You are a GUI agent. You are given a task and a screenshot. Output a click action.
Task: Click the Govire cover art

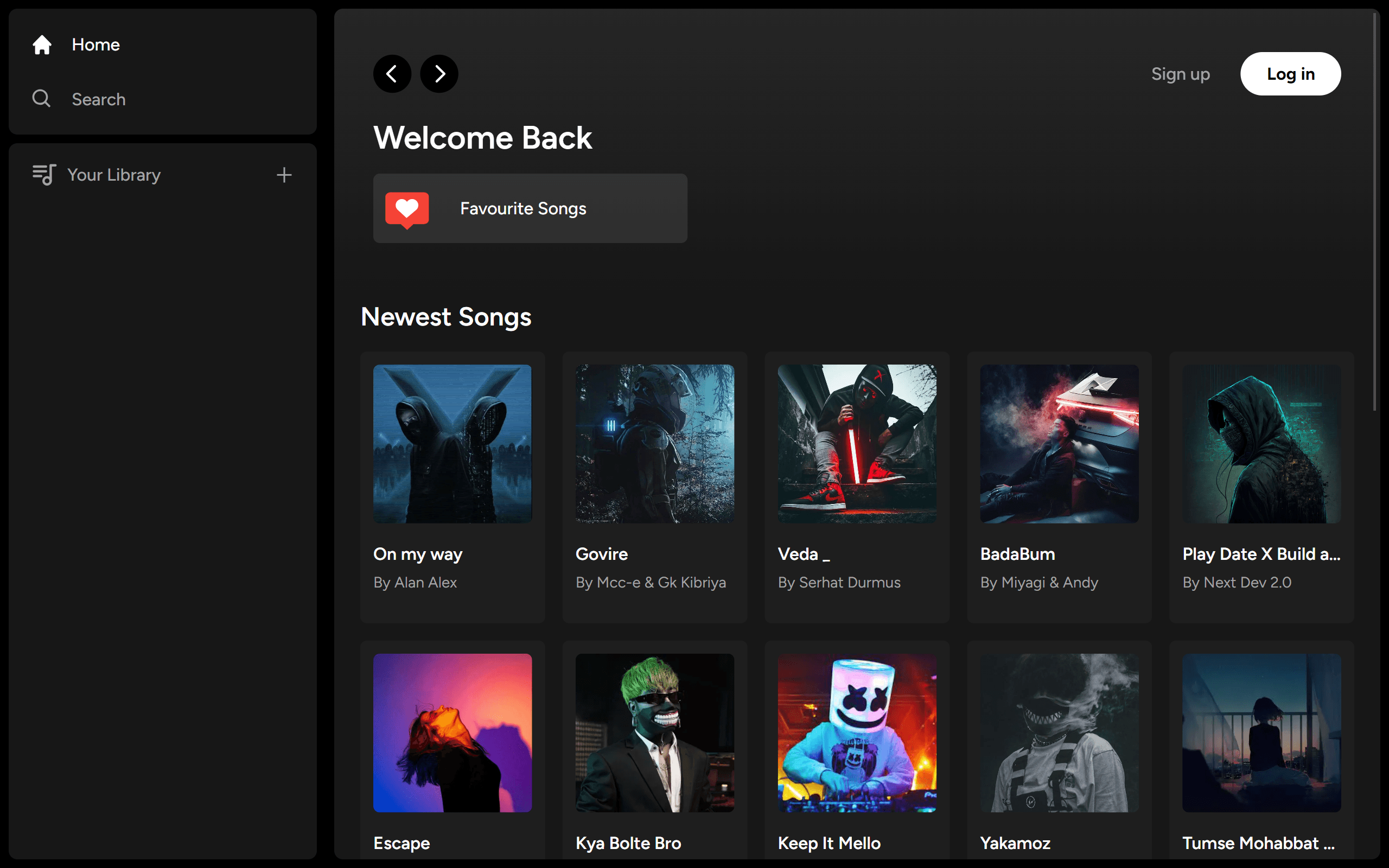click(655, 444)
